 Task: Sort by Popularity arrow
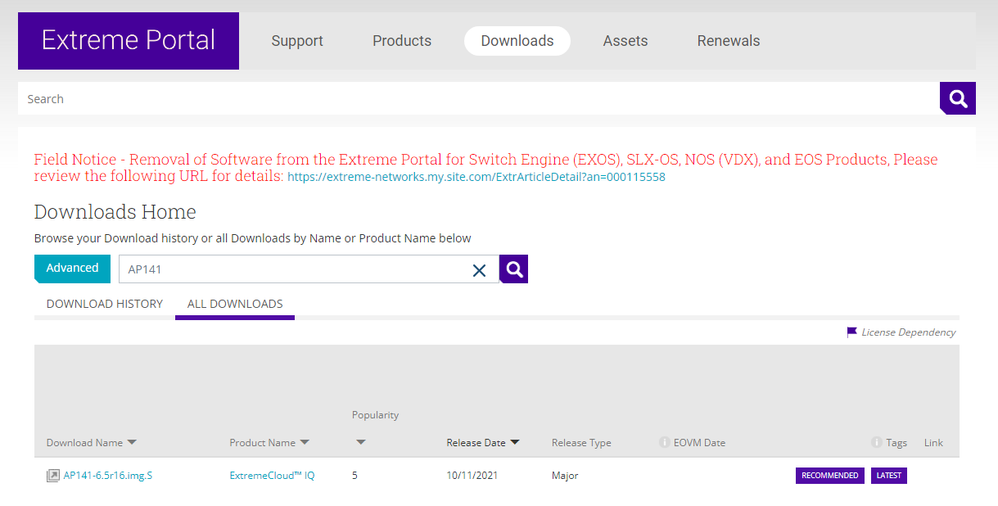(x=361, y=442)
